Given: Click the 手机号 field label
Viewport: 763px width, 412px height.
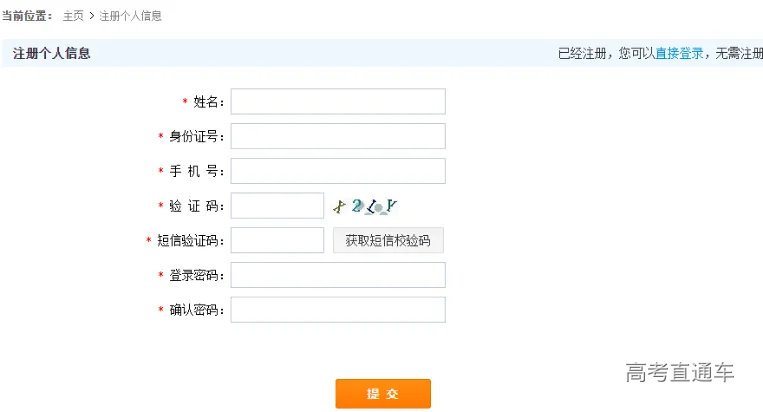Looking at the screenshot, I should (196, 171).
